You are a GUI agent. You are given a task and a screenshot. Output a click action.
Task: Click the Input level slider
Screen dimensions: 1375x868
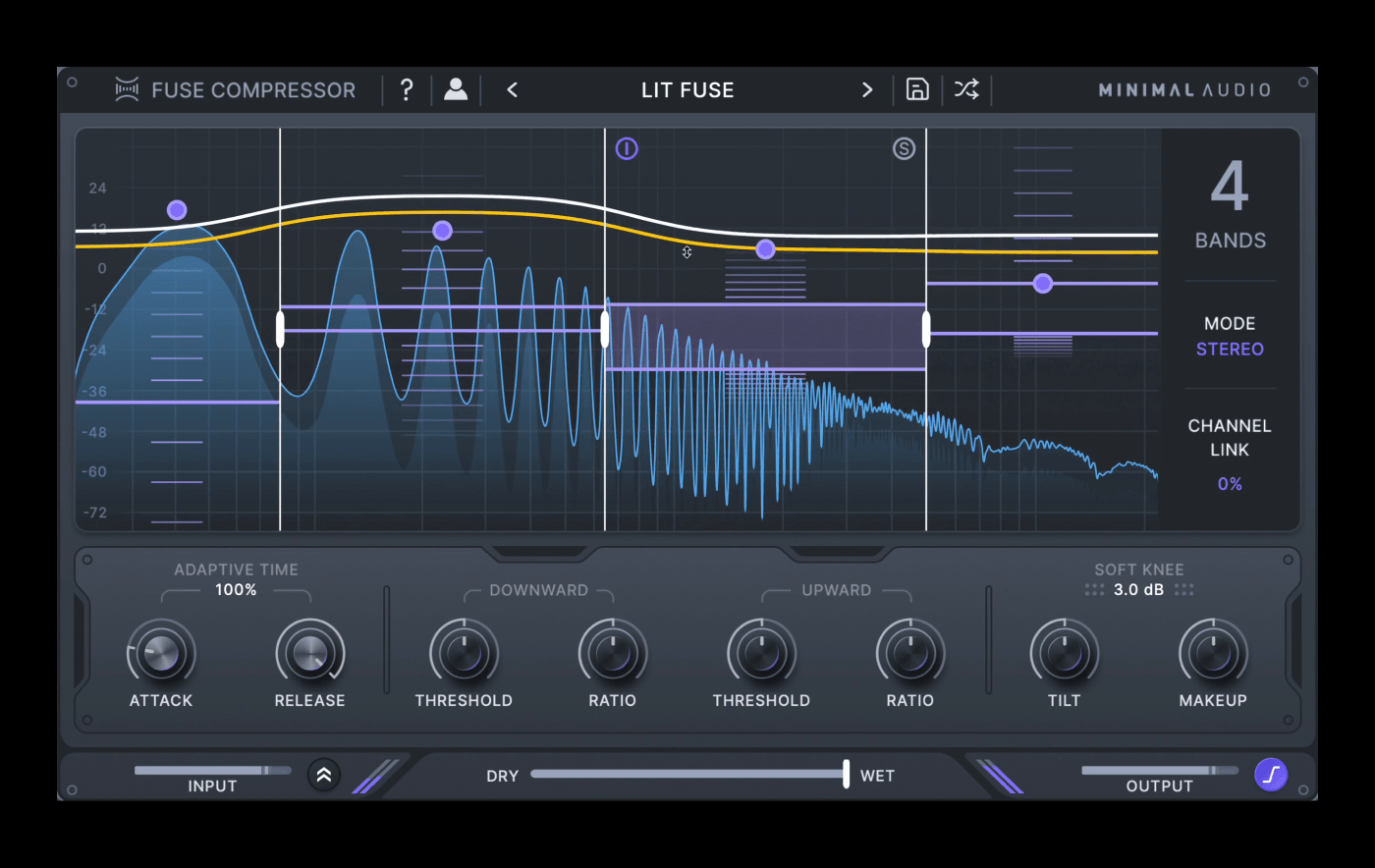coord(212,771)
